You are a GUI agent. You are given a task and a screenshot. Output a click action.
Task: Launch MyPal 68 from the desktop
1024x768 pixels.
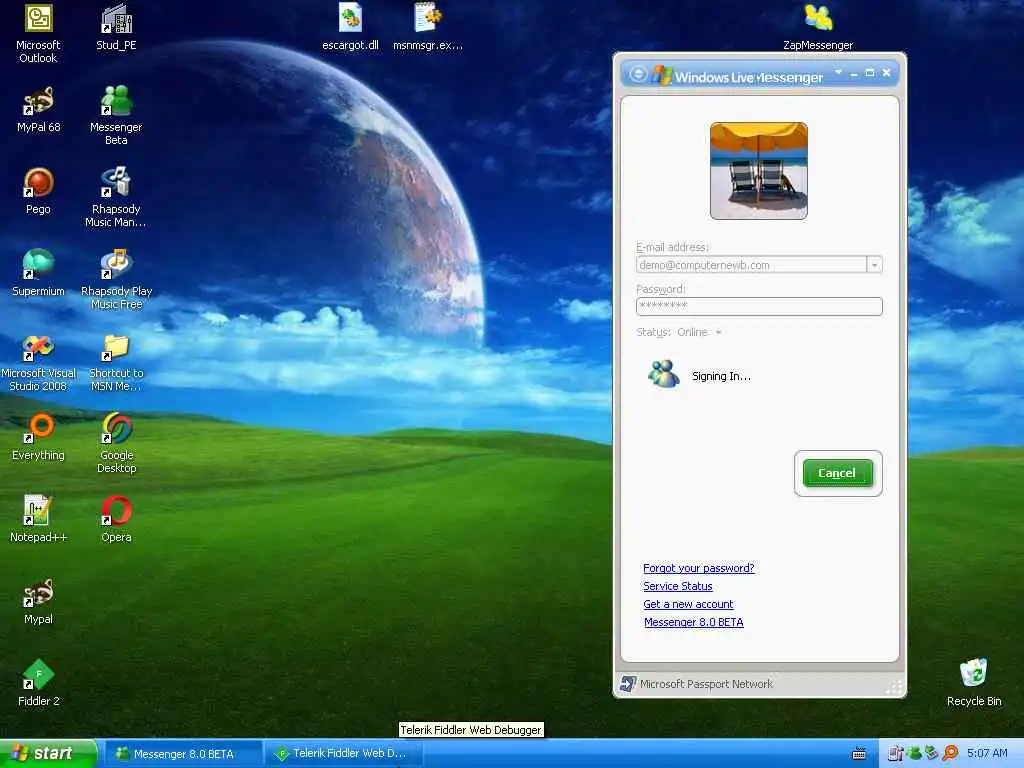pos(38,110)
